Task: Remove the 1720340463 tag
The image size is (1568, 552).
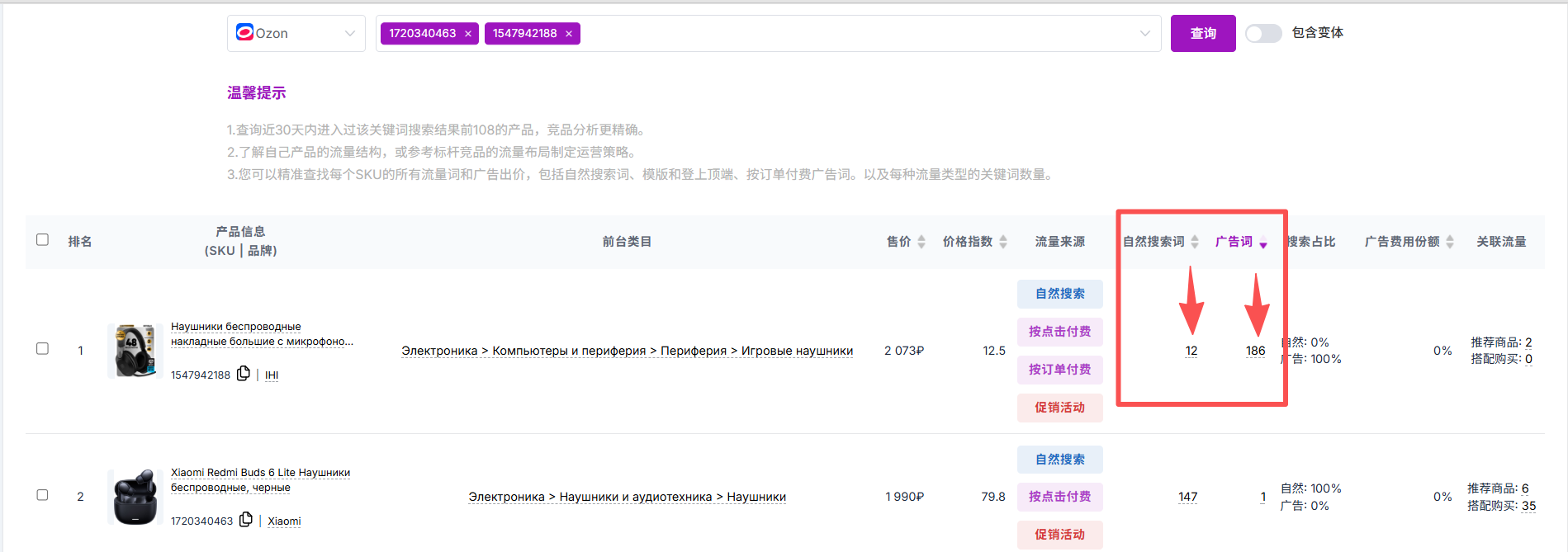Action: (x=468, y=34)
